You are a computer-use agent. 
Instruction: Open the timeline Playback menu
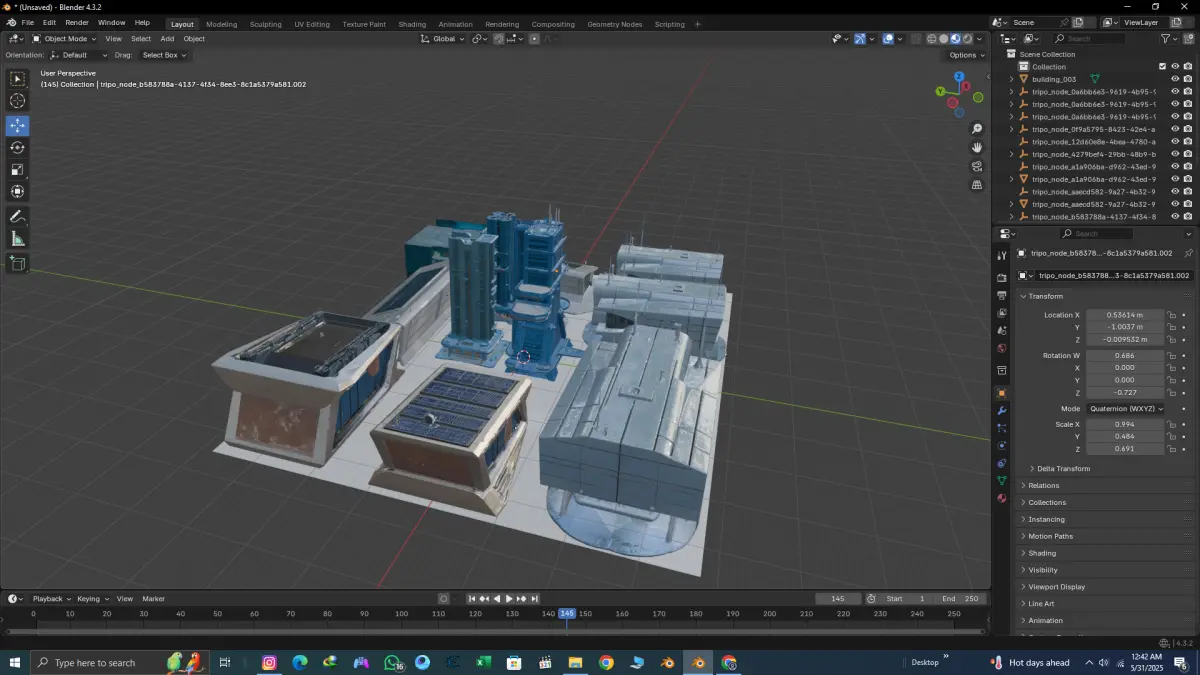pos(50,599)
